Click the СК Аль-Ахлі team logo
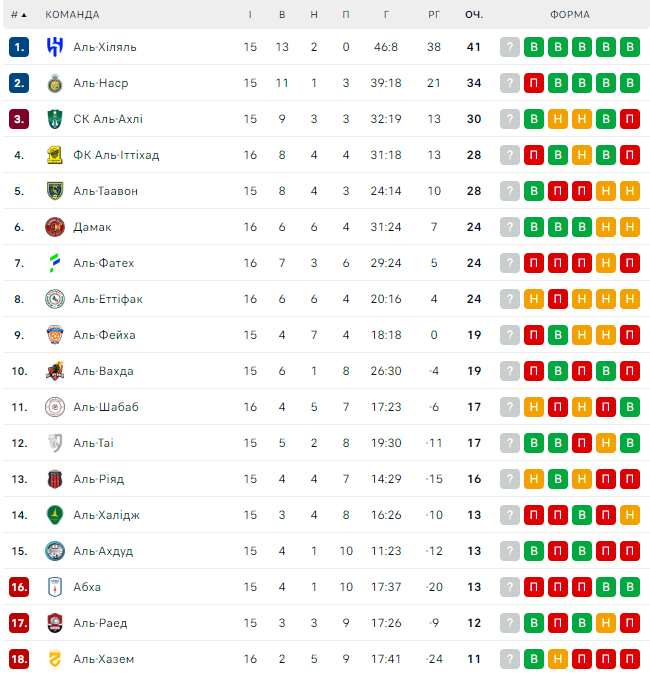Screen dimensions: 650x676 (x=54, y=119)
